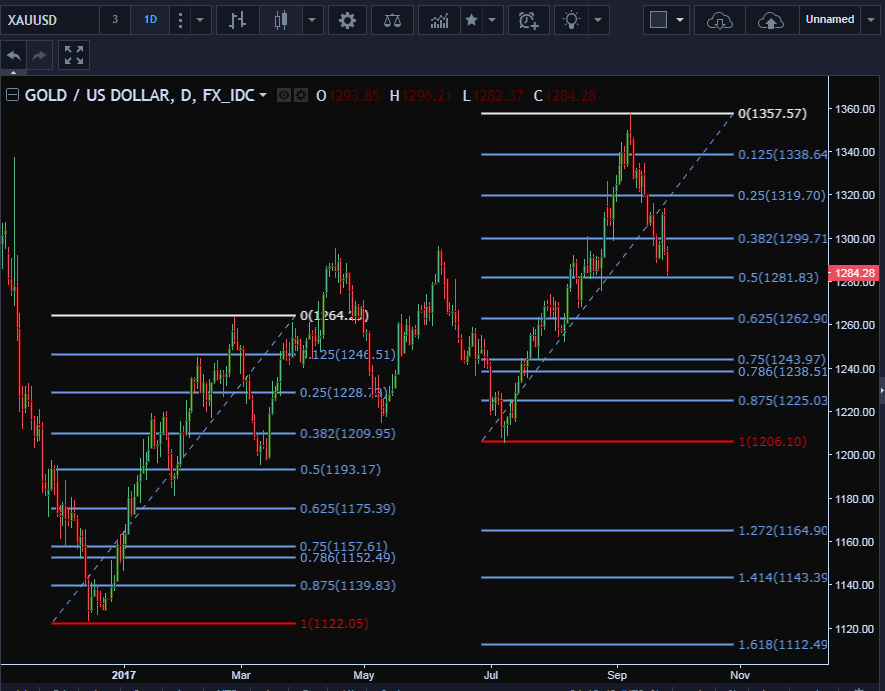Open the chart properties gear settings
This screenshot has height=691, width=885.
[347, 20]
